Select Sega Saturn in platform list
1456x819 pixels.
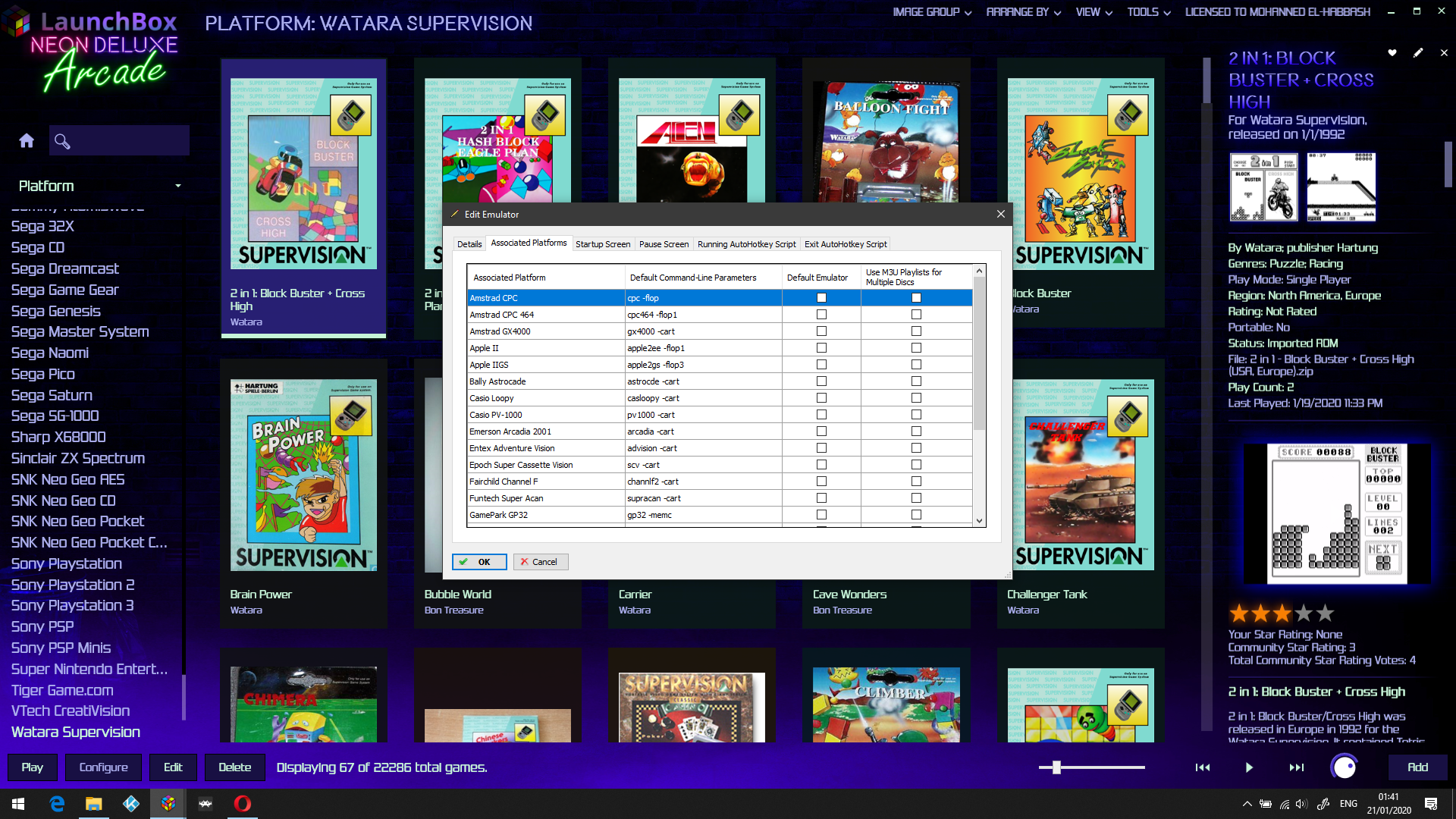pos(52,395)
